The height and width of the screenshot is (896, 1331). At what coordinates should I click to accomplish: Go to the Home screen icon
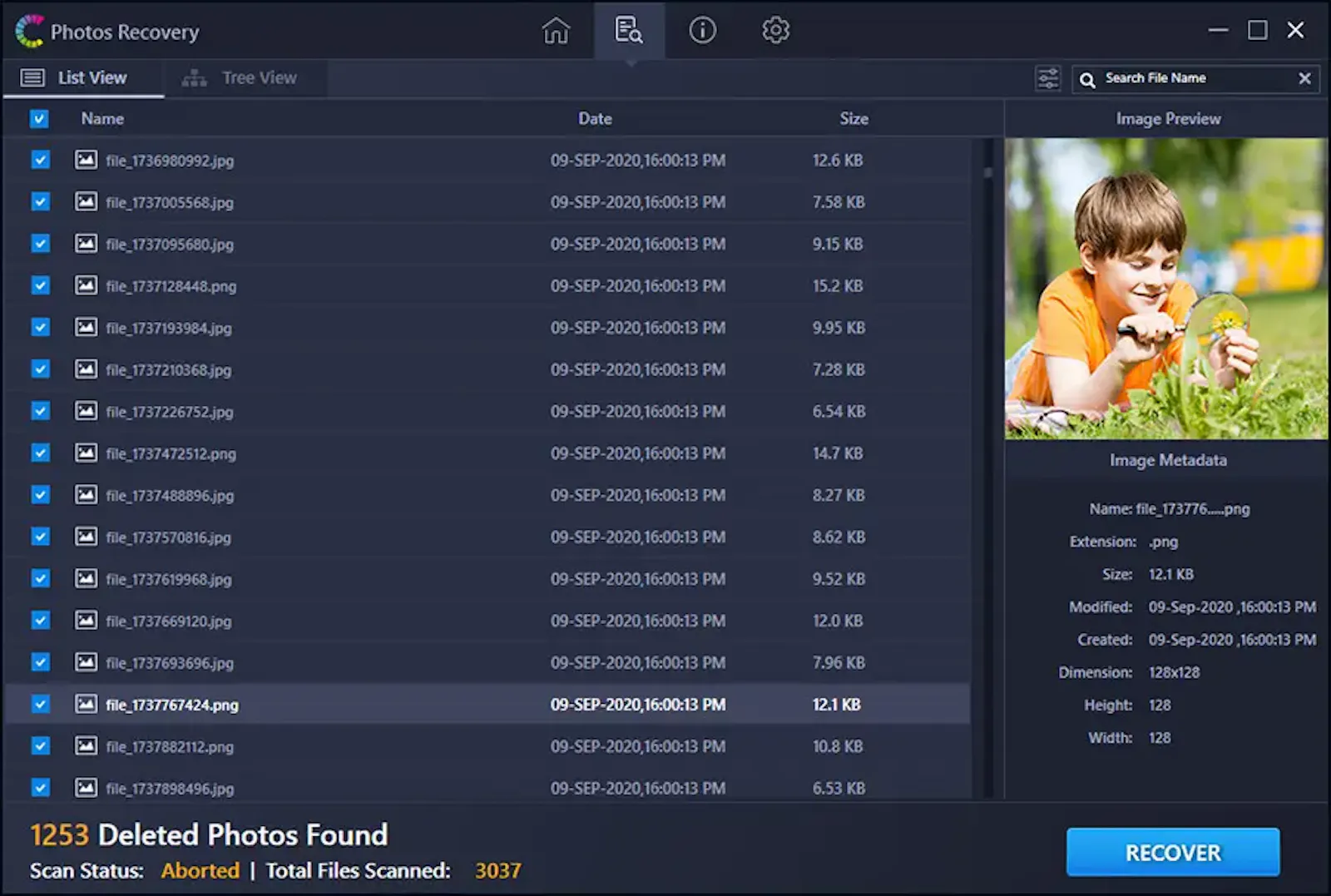click(x=556, y=31)
